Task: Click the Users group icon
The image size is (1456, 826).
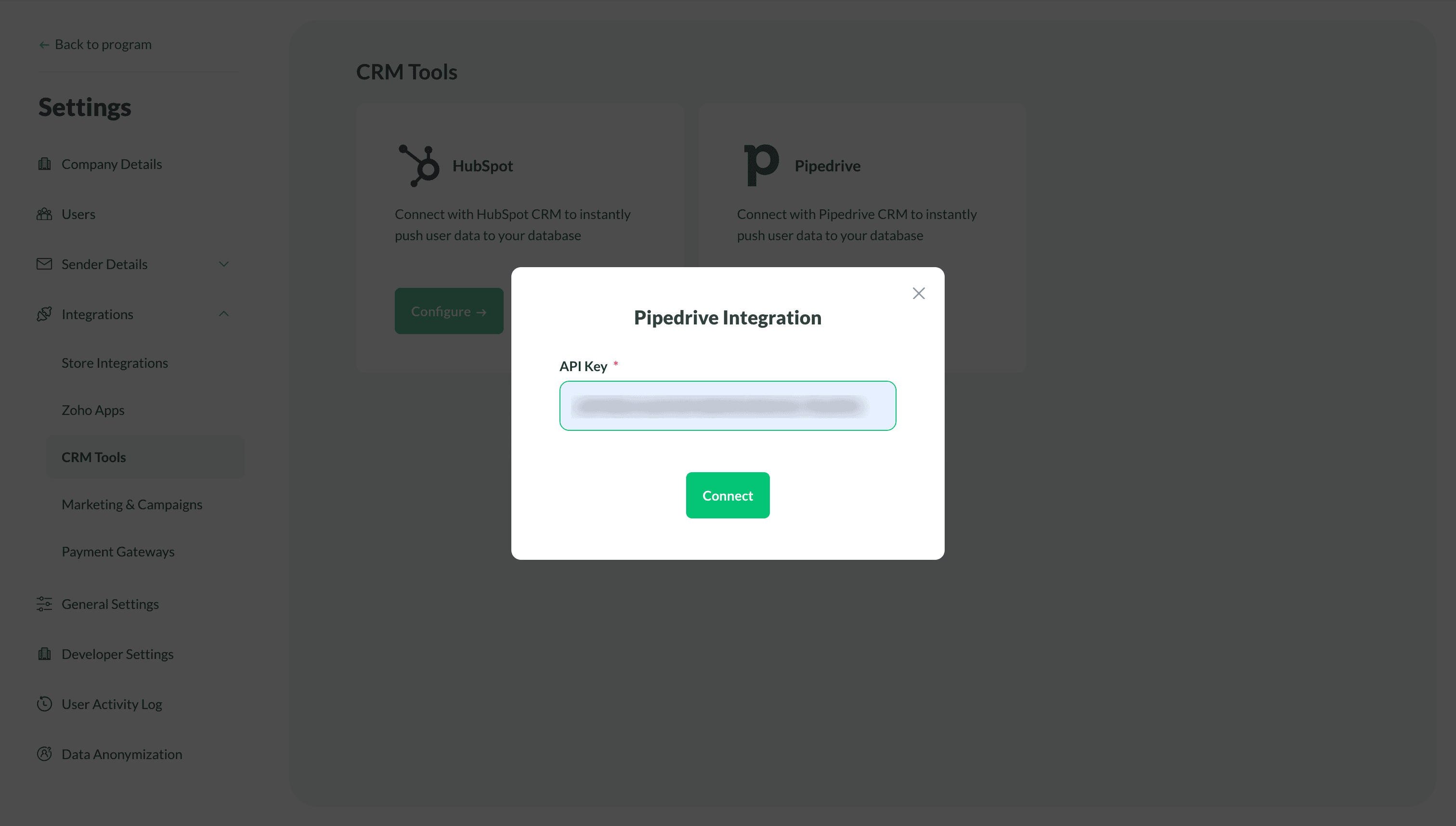Action: pos(44,214)
